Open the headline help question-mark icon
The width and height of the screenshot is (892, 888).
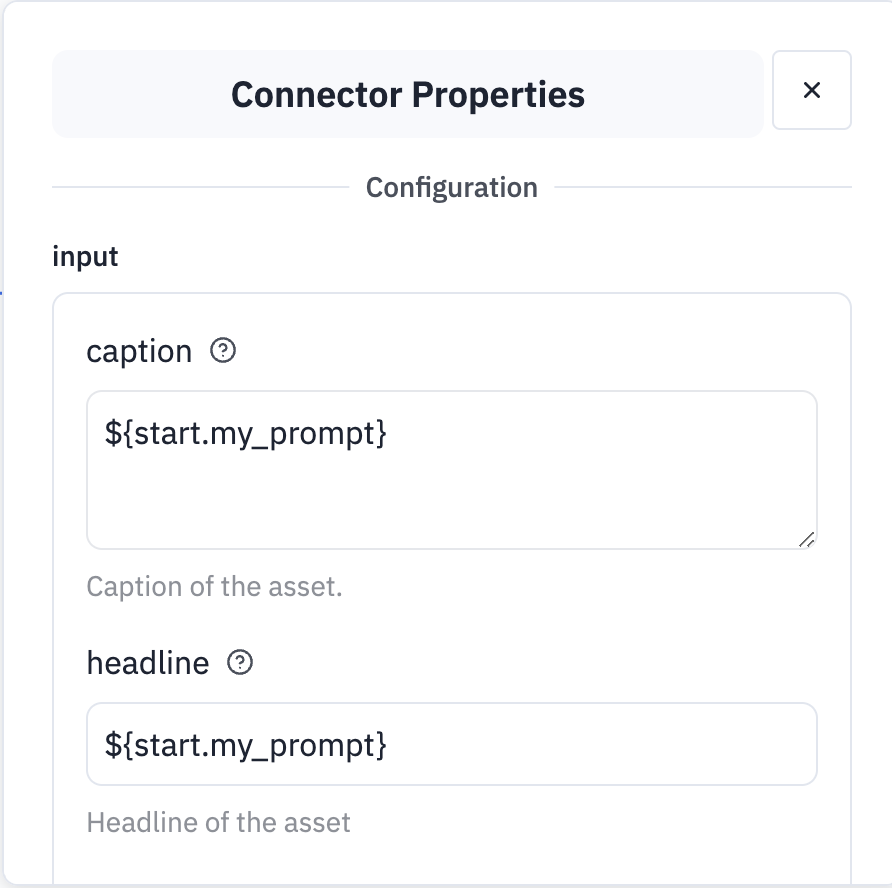tap(240, 663)
